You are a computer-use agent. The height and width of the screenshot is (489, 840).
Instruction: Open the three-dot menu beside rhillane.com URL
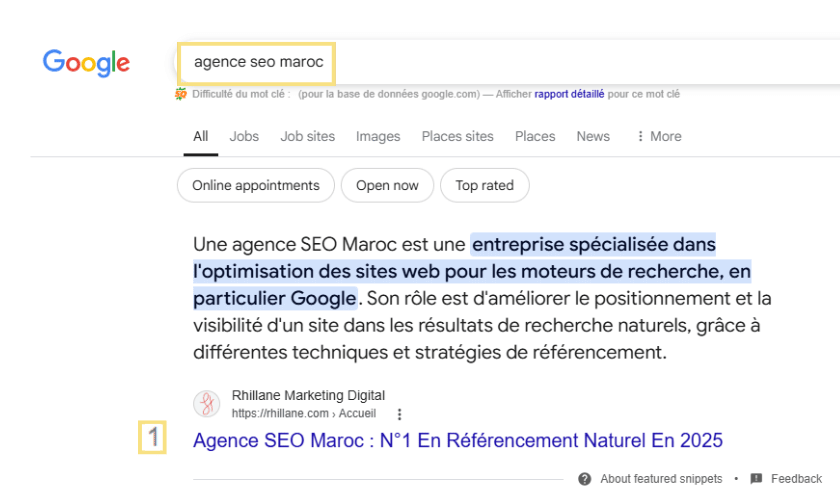[399, 414]
